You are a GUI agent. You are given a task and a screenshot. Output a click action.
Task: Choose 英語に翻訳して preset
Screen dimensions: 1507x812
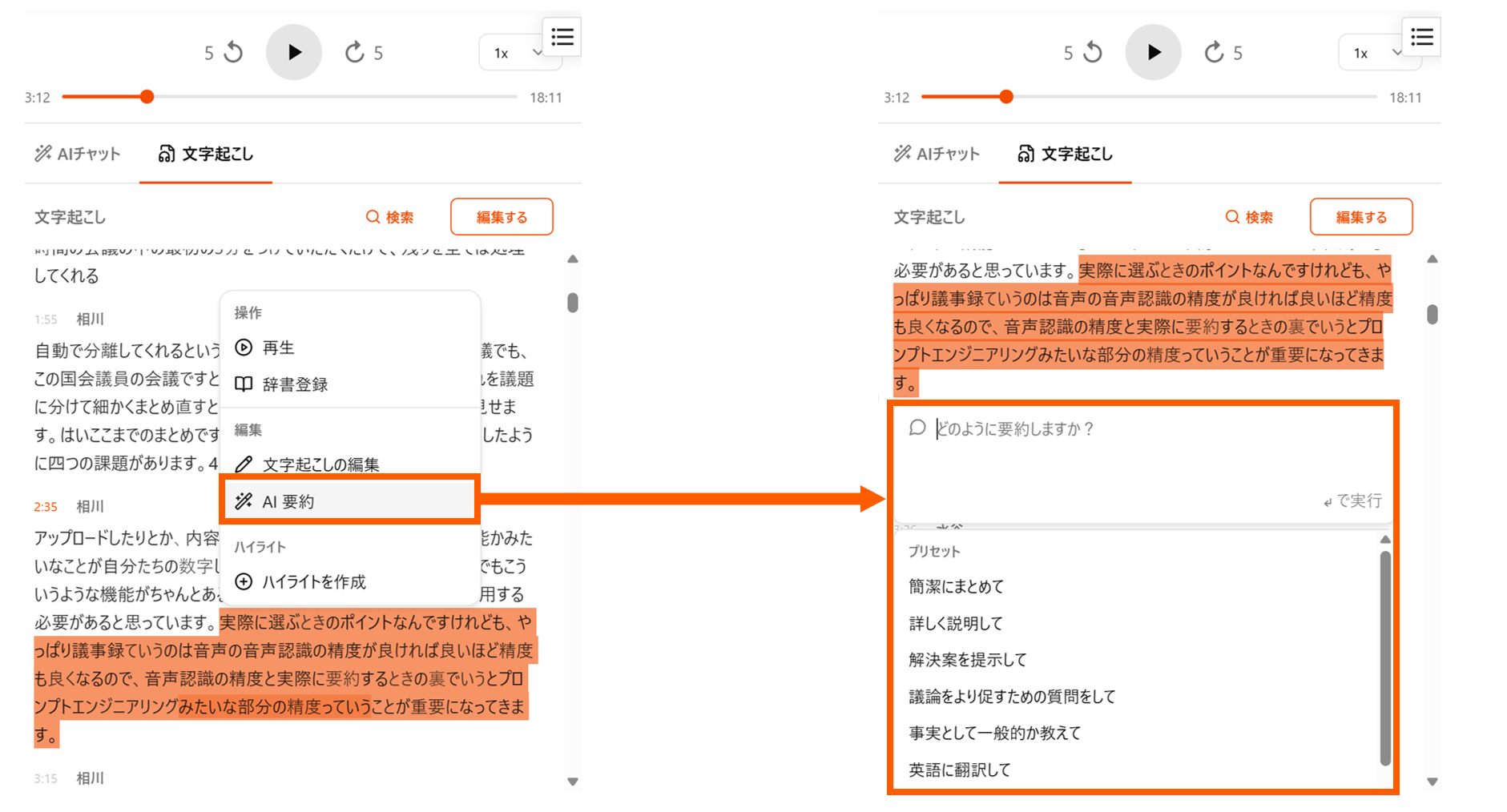[x=960, y=770]
